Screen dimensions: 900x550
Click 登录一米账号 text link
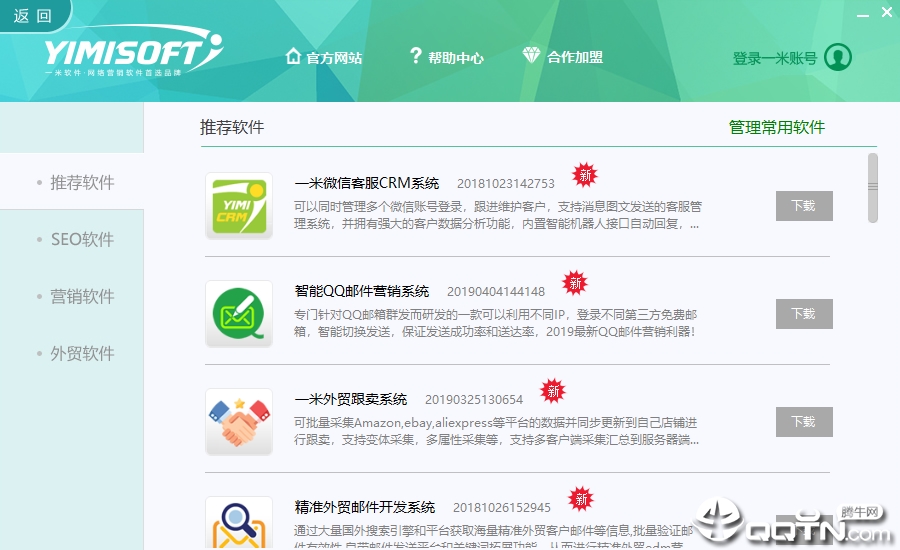click(775, 58)
